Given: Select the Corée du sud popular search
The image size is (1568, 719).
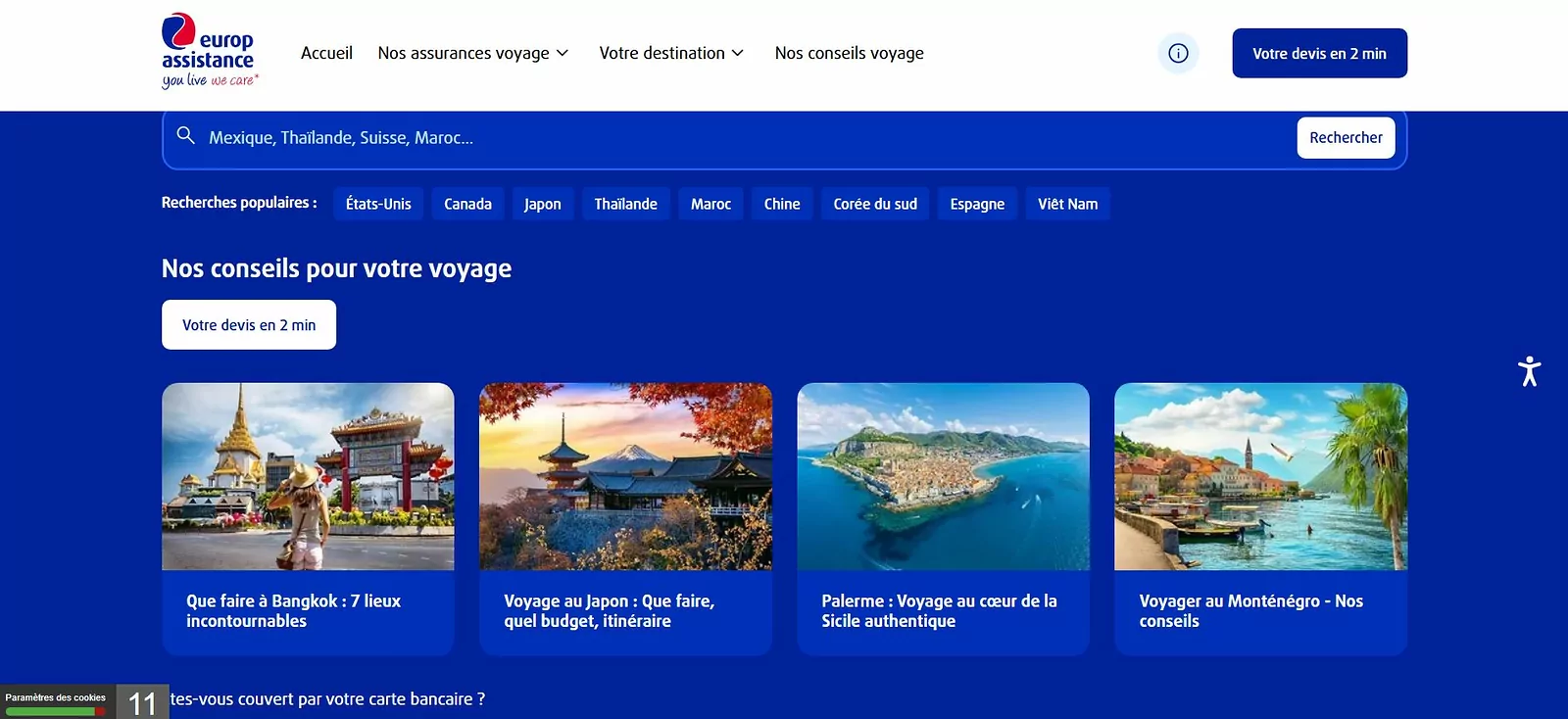Looking at the screenshot, I should pos(875,204).
